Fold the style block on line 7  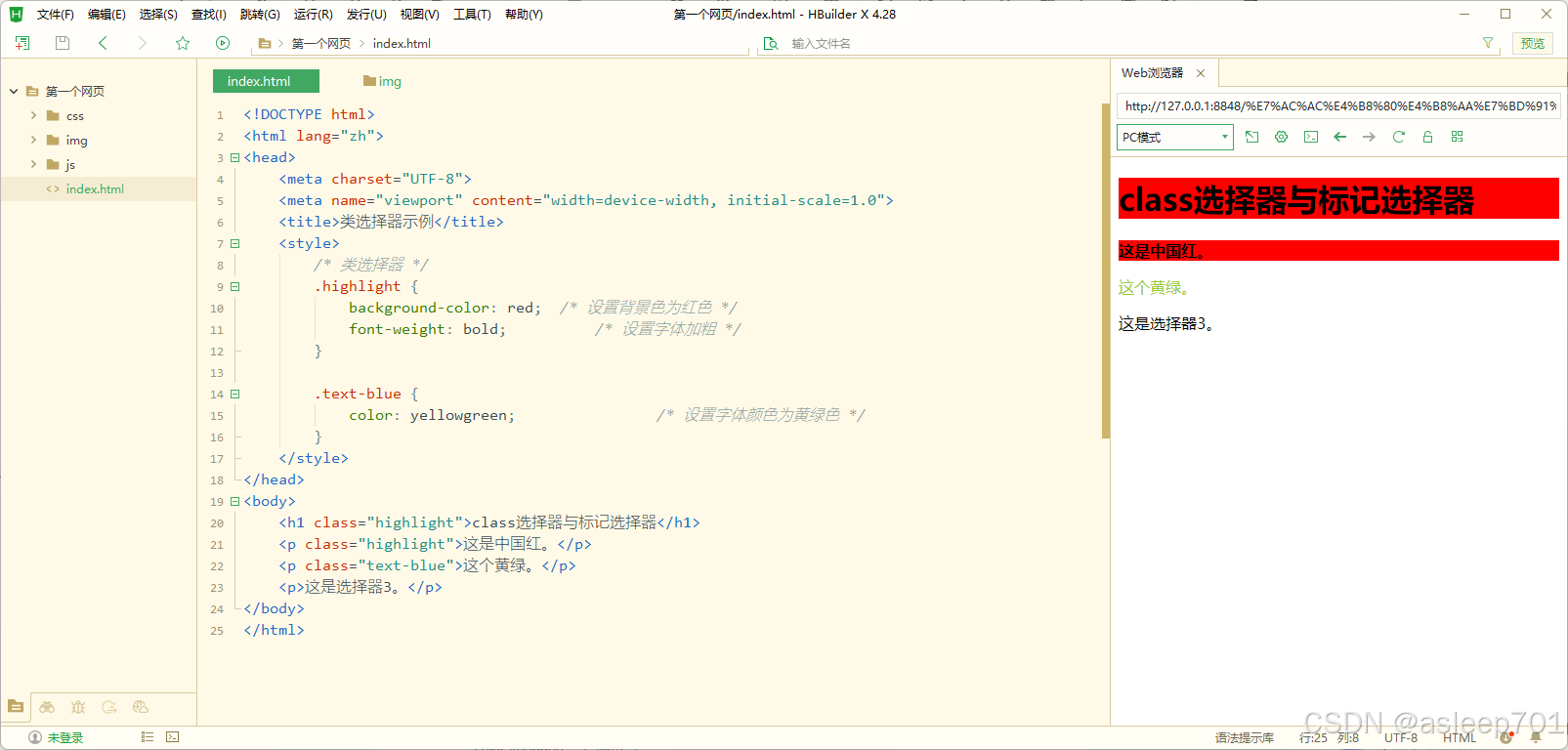tap(234, 243)
